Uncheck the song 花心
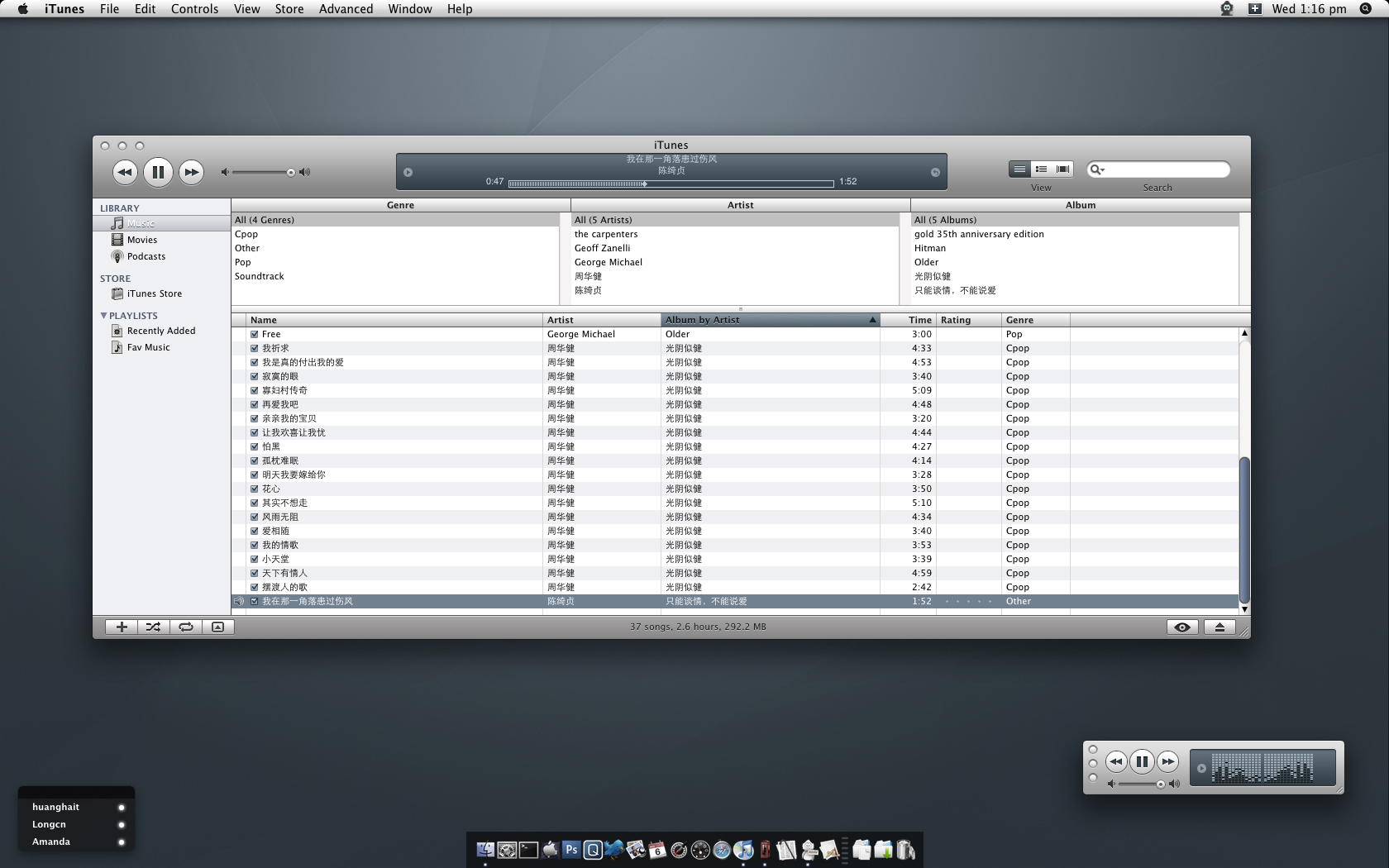Image resolution: width=1389 pixels, height=868 pixels. [x=255, y=489]
